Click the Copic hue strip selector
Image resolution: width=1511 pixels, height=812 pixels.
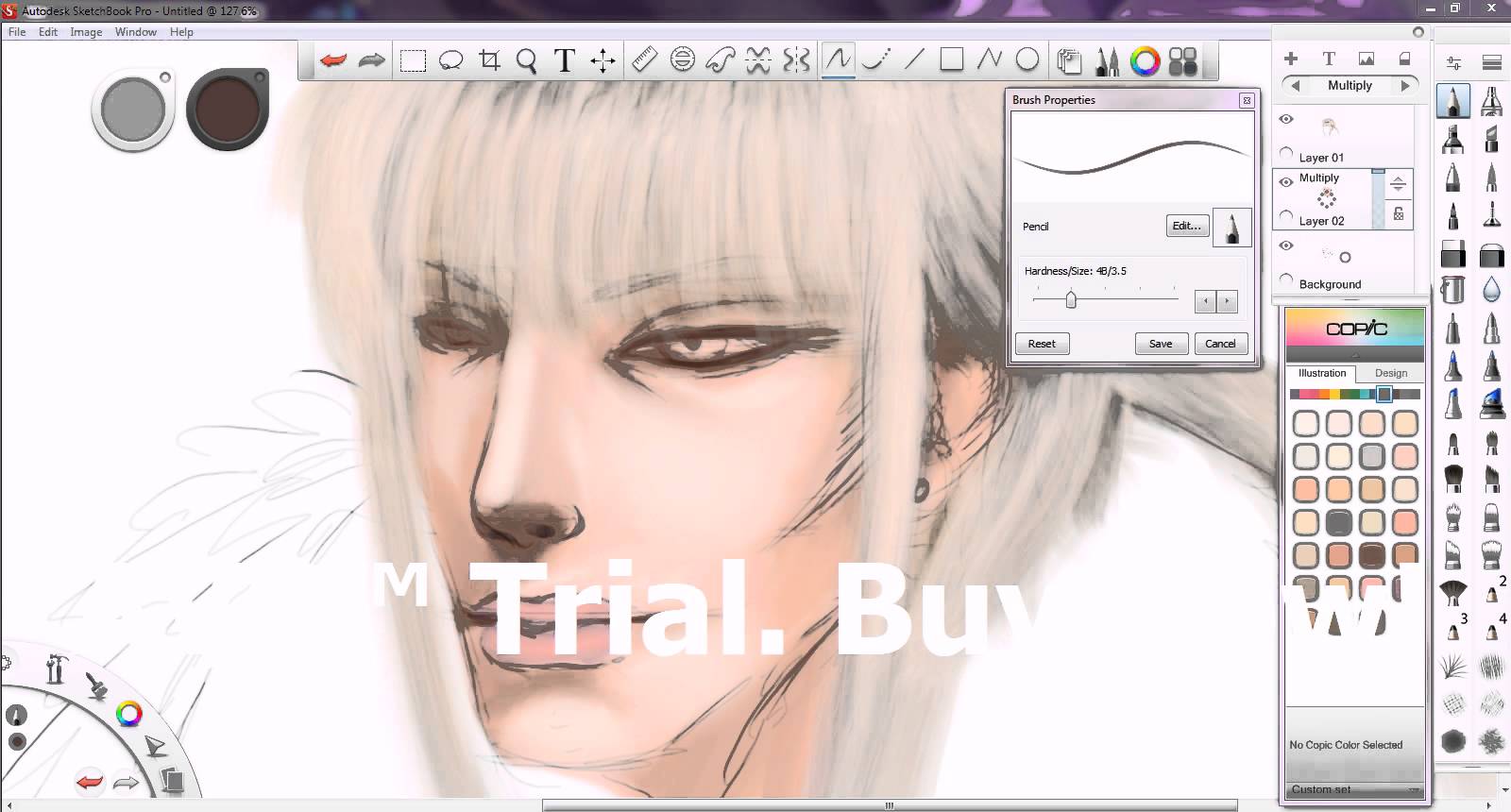click(x=1384, y=394)
